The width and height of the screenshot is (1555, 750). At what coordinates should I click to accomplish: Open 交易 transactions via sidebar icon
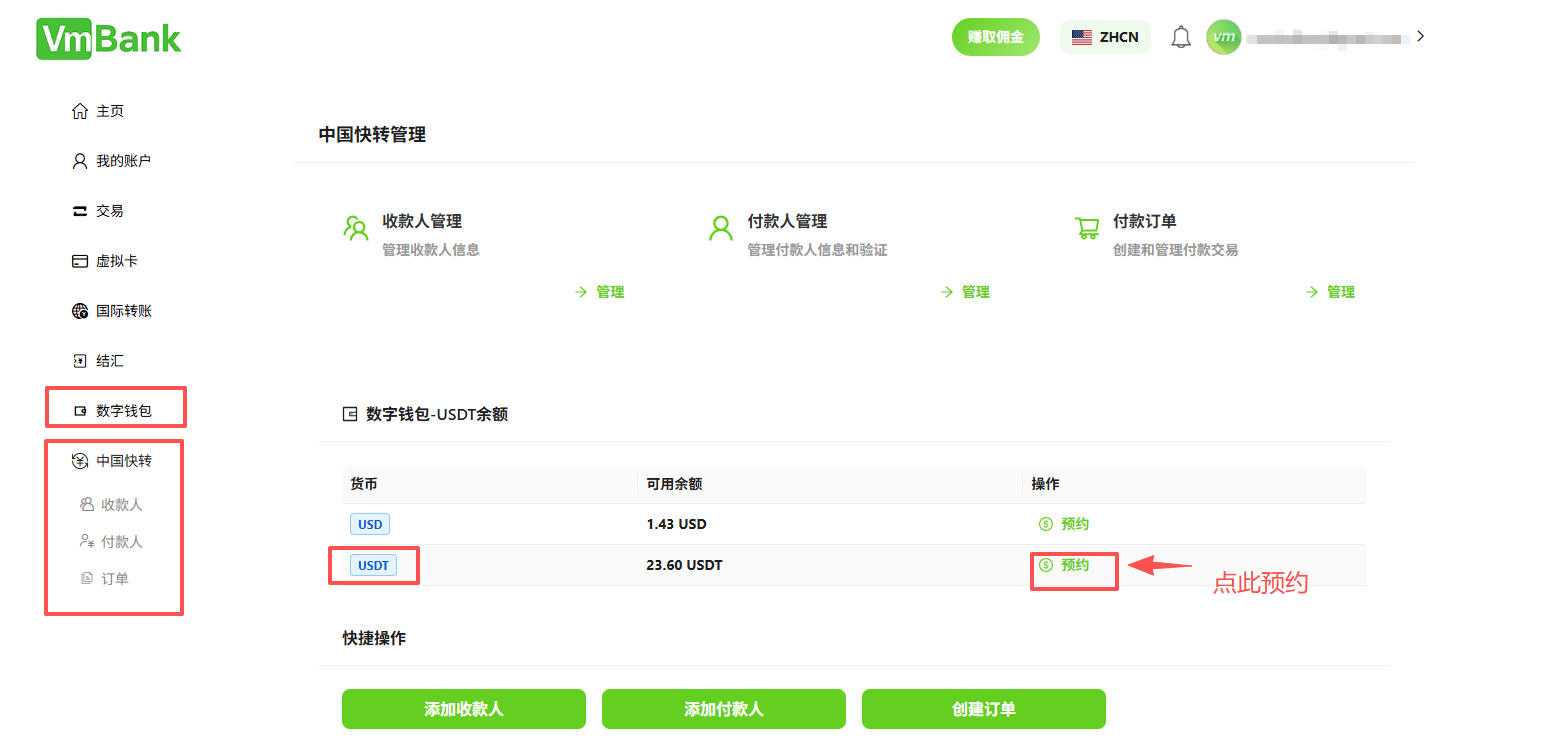click(x=105, y=210)
